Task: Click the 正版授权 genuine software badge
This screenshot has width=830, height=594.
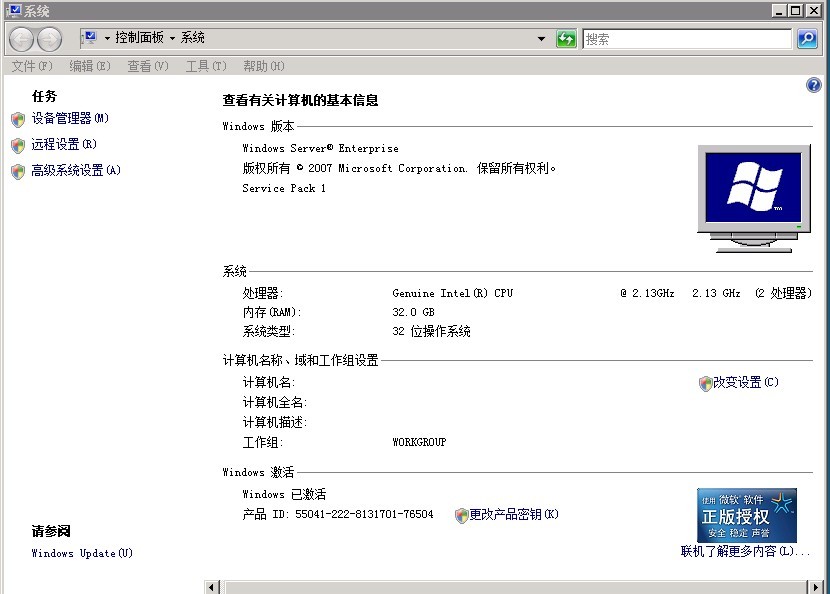Action: (746, 515)
